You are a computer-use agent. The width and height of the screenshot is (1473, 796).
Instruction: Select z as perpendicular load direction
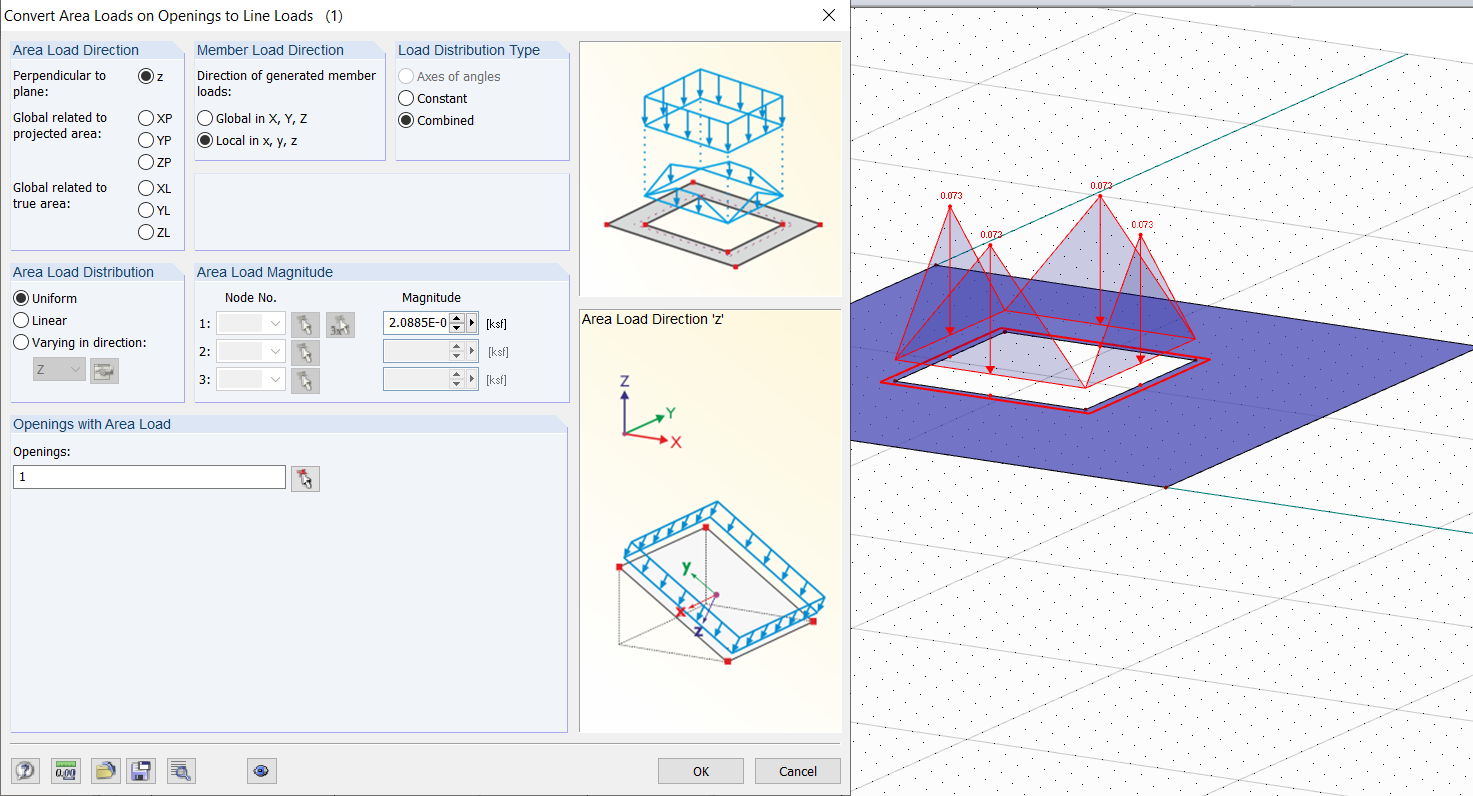145,75
